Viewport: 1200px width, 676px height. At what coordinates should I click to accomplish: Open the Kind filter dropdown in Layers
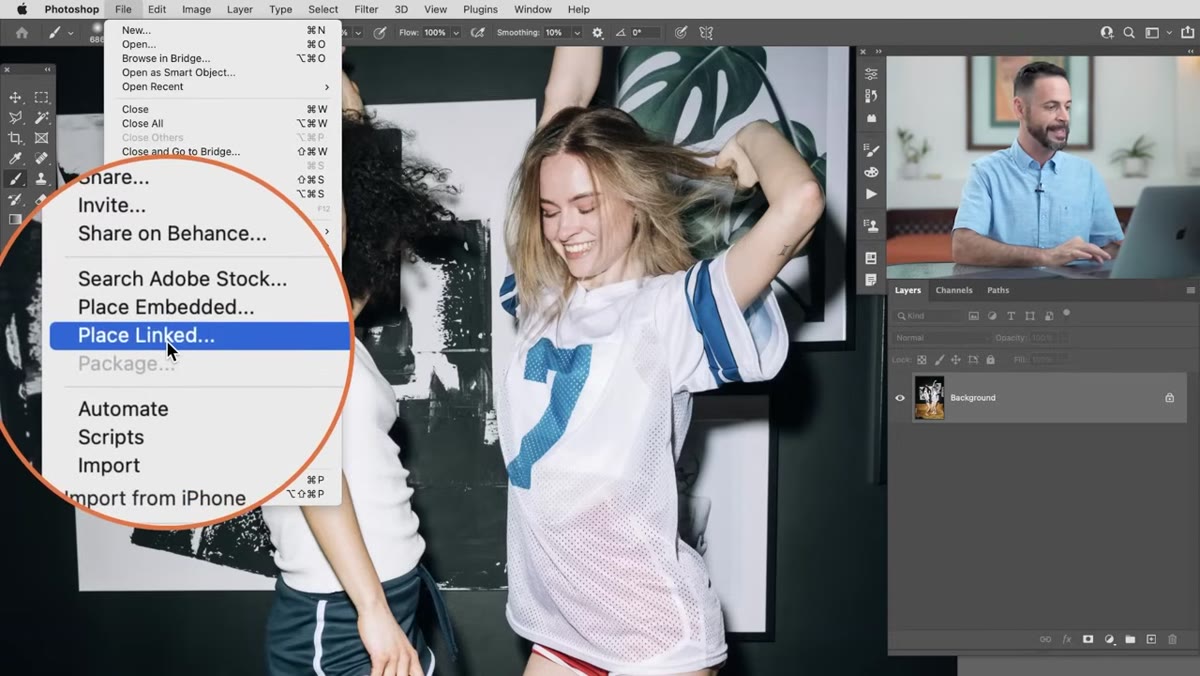point(928,316)
